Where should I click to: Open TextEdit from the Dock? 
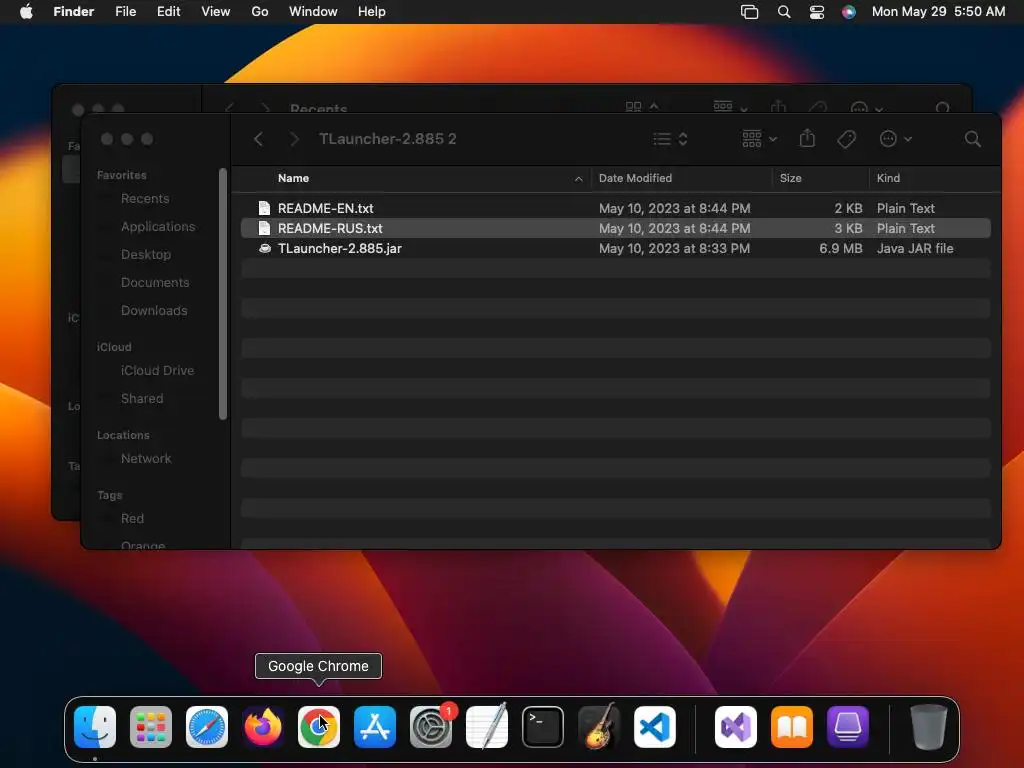click(487, 727)
